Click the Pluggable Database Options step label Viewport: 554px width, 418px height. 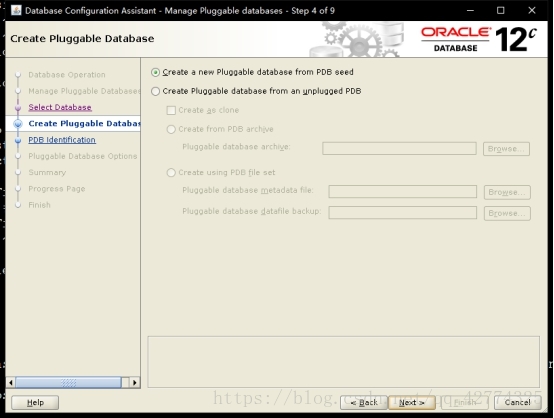tap(83, 156)
